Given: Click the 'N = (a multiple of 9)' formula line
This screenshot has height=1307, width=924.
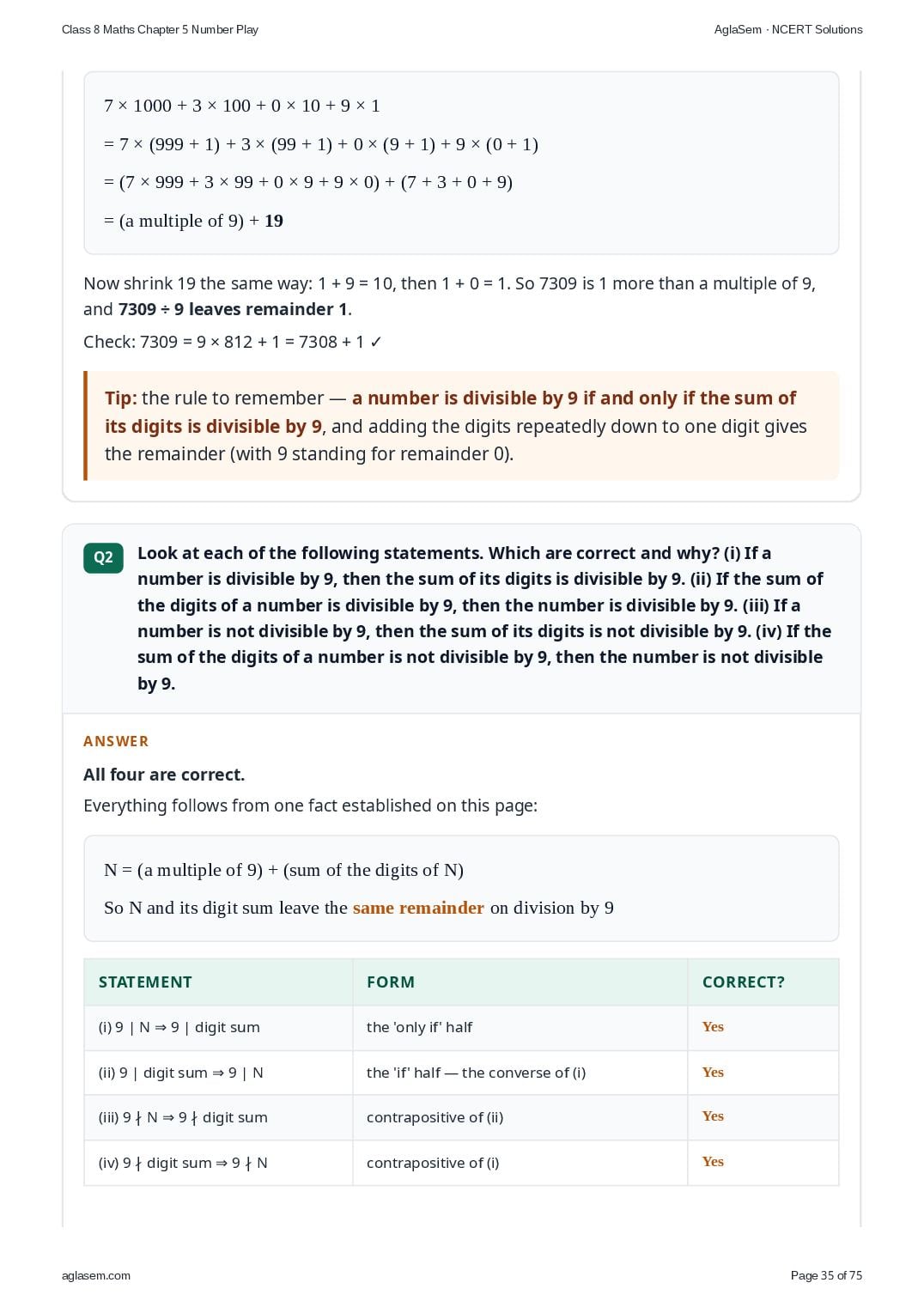Looking at the screenshot, I should coord(283,870).
